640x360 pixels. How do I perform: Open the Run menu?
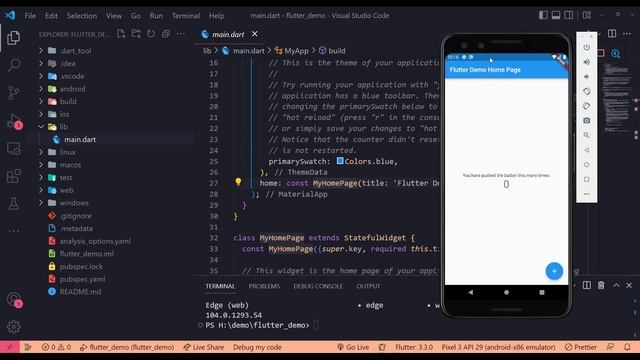coord(156,16)
